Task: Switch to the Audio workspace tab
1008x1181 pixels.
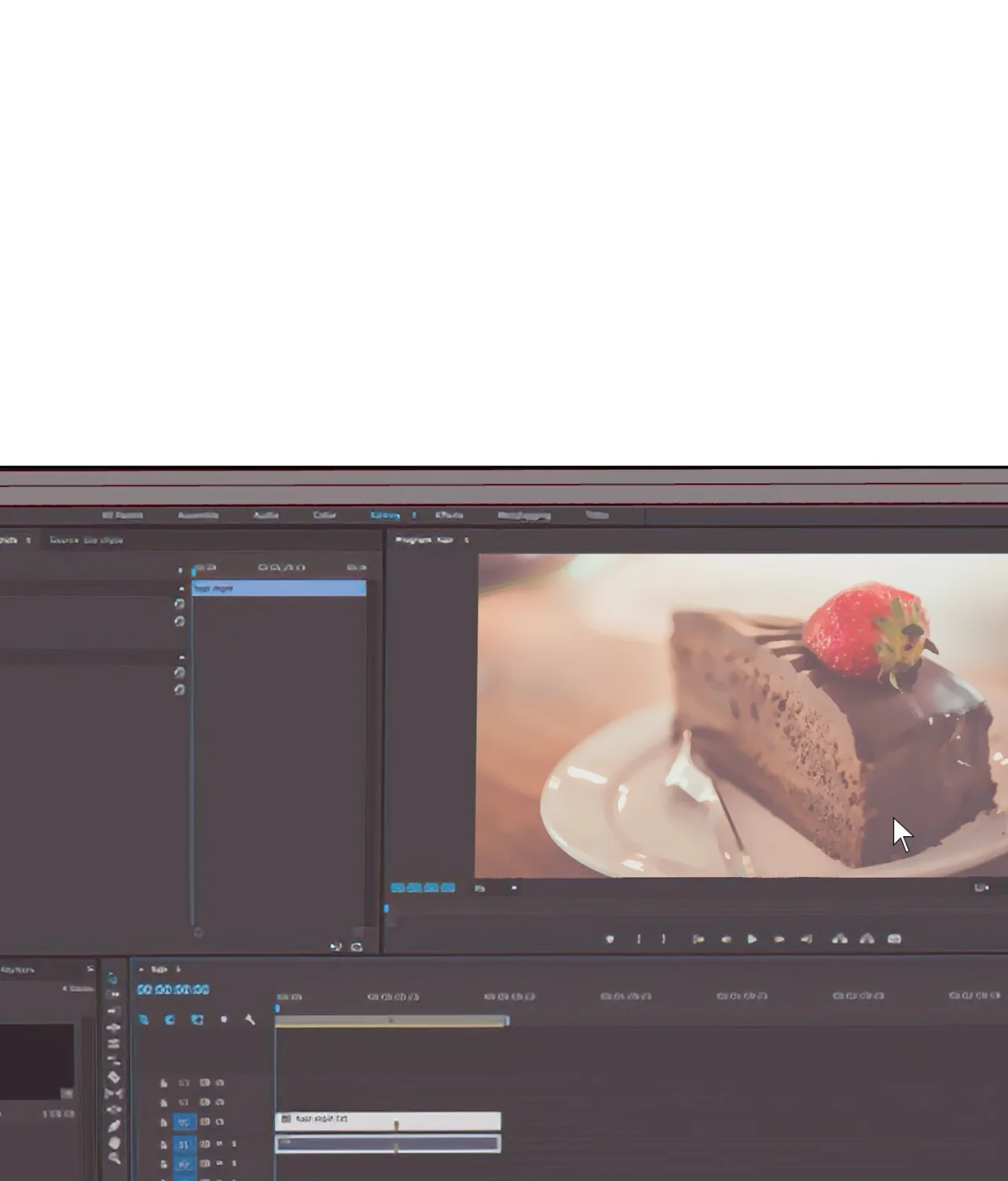Action: (x=266, y=515)
